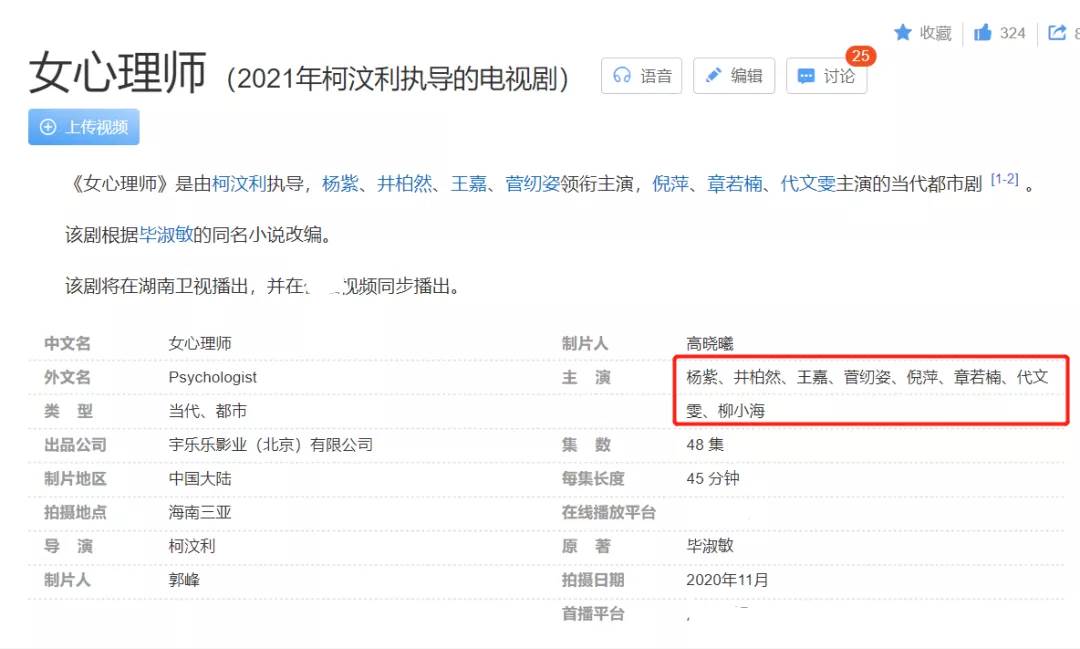The width and height of the screenshot is (1080, 649).
Task: Click the chat bubble icon in 讨论 button
Action: point(806,76)
